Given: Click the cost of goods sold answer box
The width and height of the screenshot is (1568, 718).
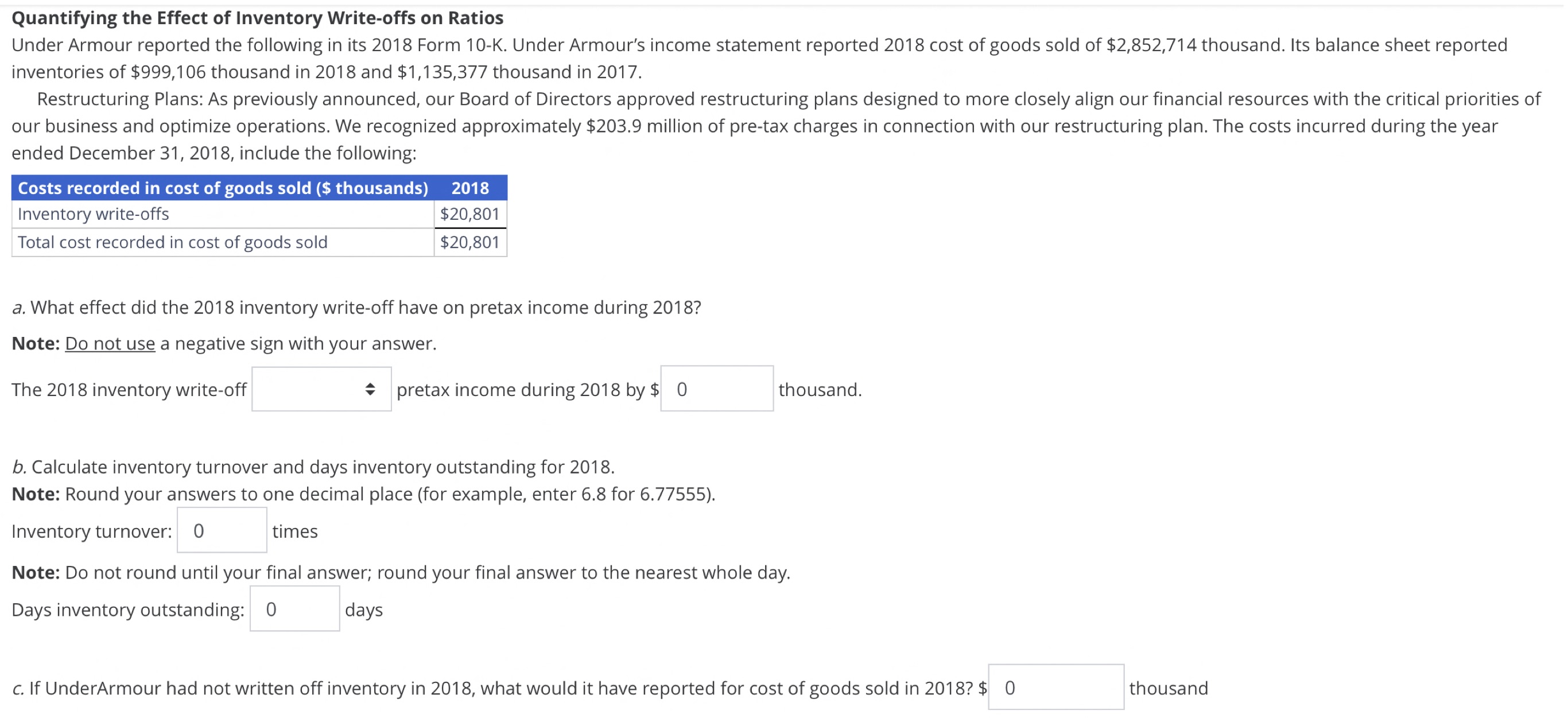Looking at the screenshot, I should pyautogui.click(x=1055, y=688).
